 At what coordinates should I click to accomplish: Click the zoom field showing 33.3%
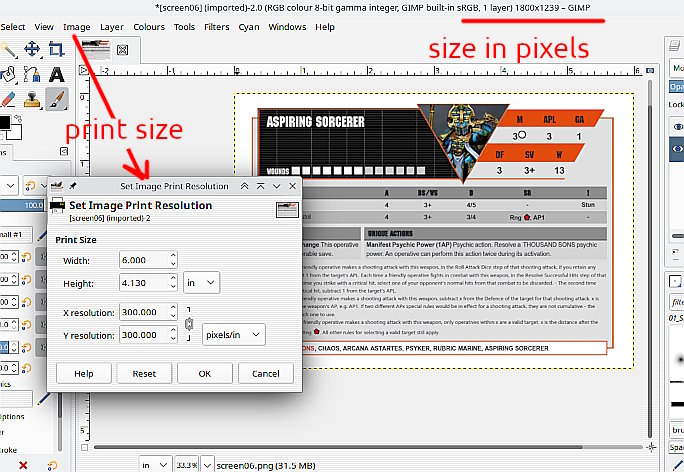[187, 465]
